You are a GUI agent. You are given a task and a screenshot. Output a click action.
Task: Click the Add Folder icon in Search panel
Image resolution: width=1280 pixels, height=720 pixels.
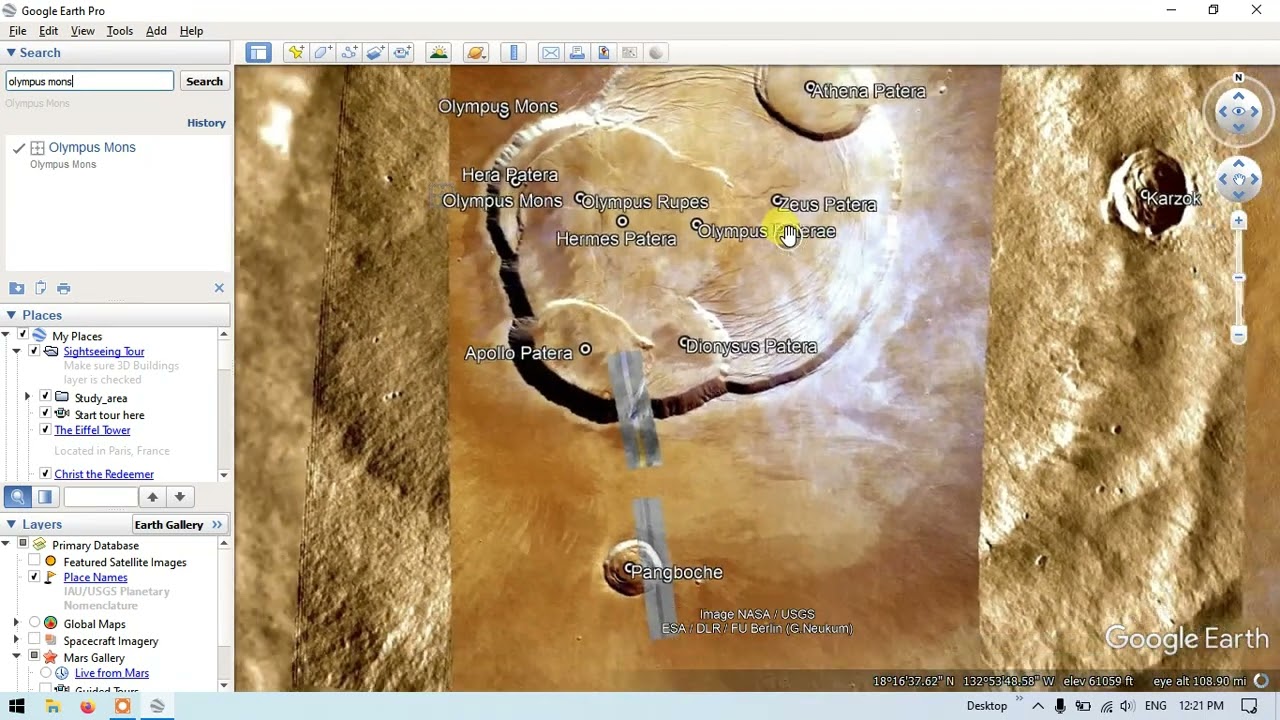pos(17,288)
